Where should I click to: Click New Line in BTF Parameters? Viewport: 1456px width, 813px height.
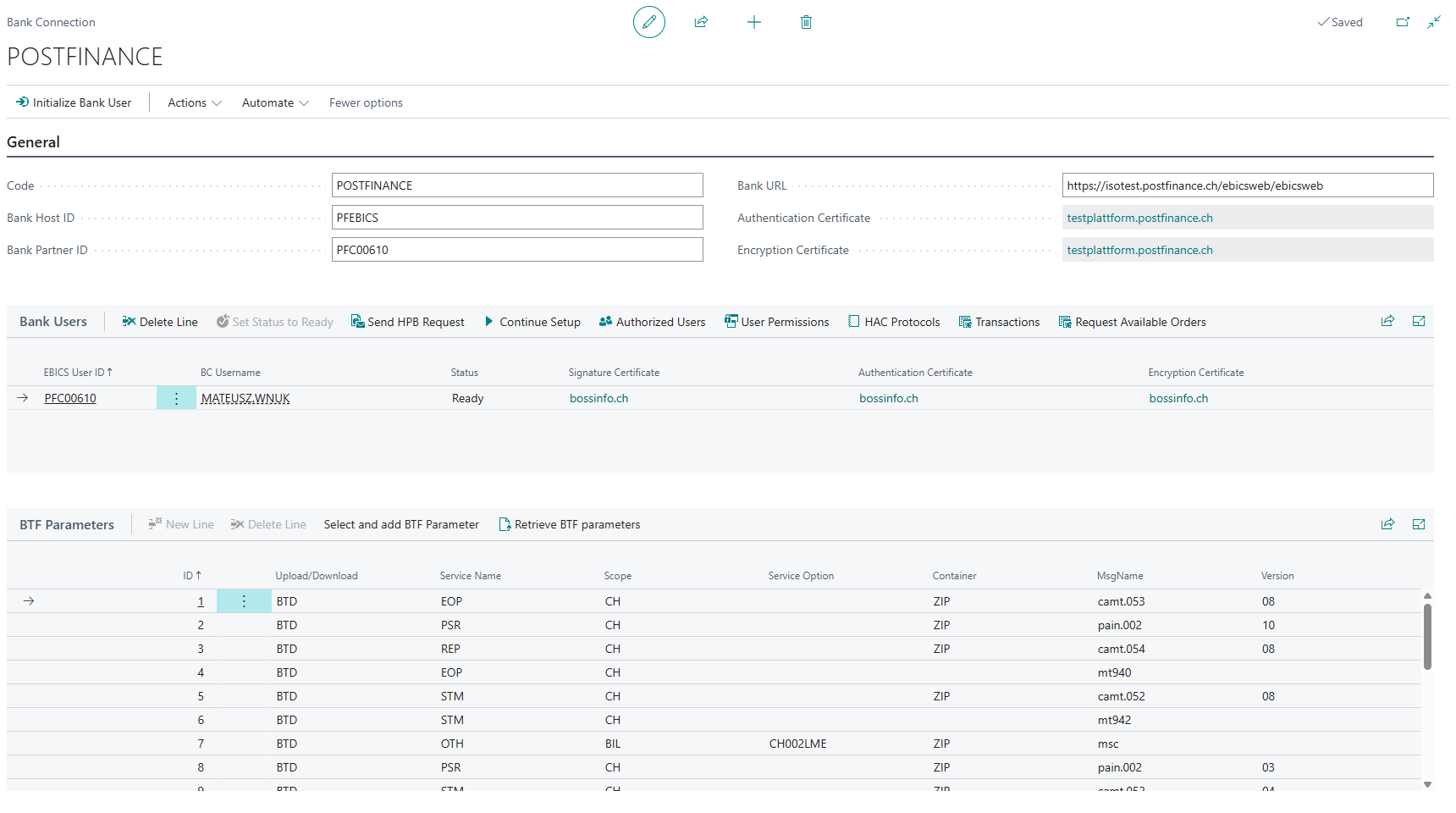(x=181, y=524)
